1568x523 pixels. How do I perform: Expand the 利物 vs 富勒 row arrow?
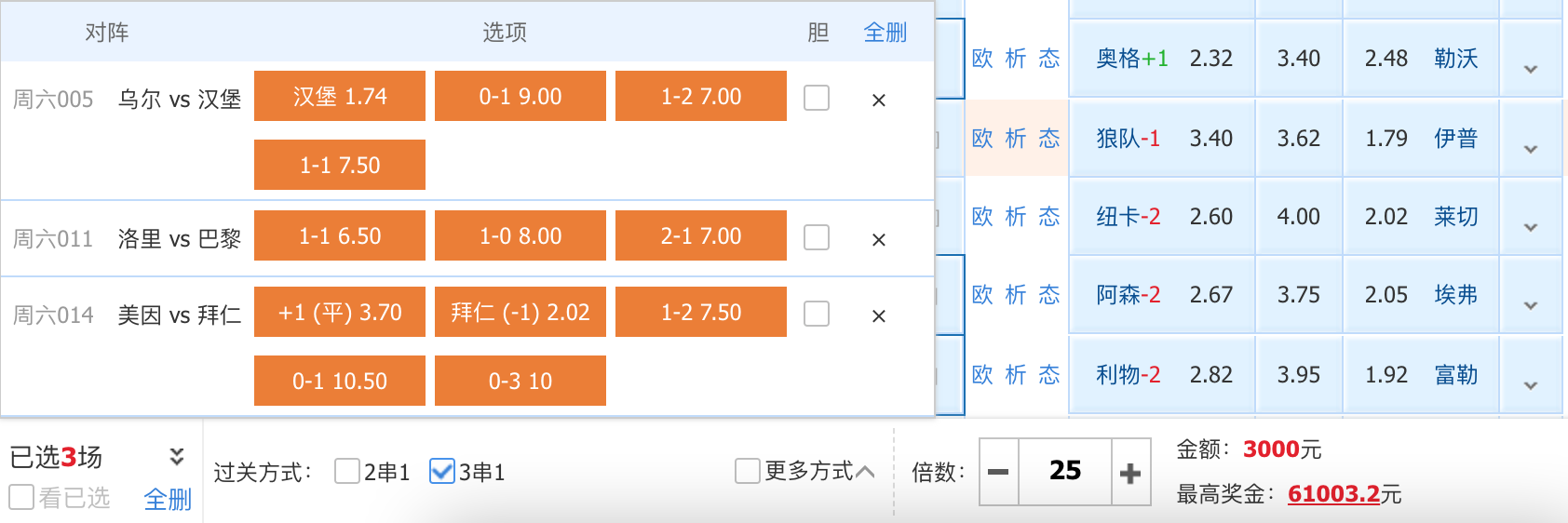pyautogui.click(x=1530, y=385)
